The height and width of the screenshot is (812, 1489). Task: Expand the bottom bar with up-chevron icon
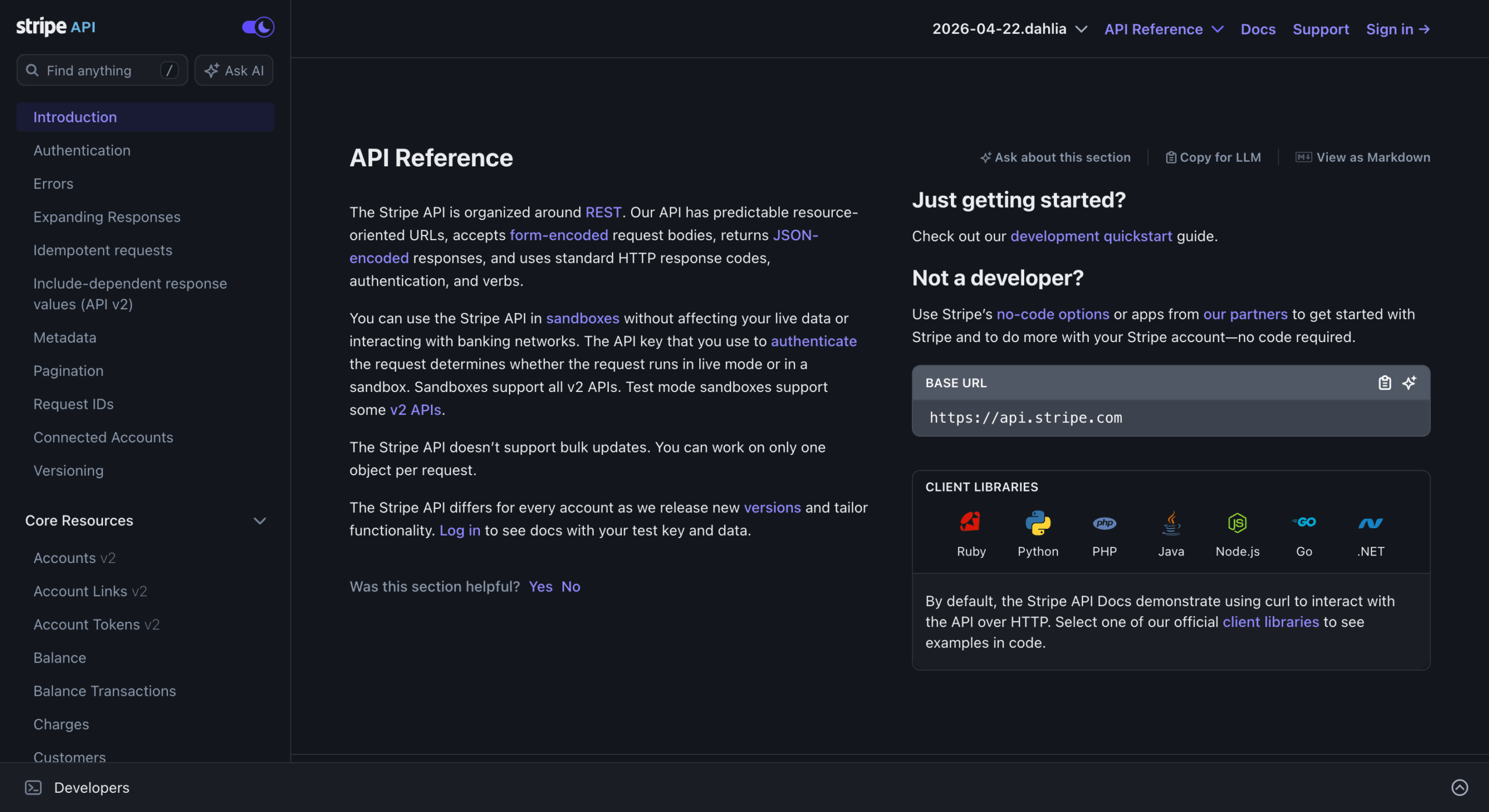[1459, 787]
